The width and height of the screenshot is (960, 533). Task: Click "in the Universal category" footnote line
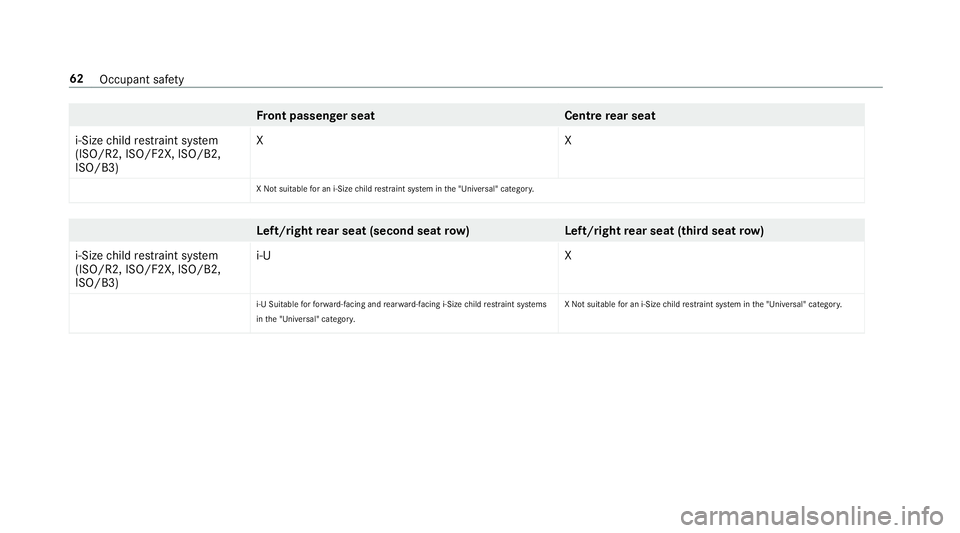(306, 319)
